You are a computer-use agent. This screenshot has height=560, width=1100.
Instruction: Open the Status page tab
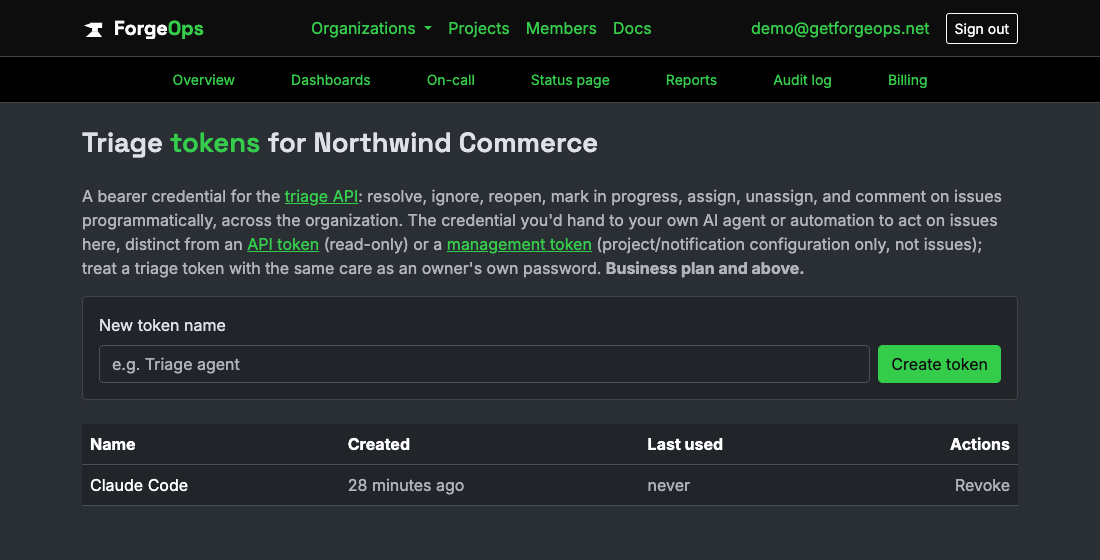pyautogui.click(x=570, y=80)
